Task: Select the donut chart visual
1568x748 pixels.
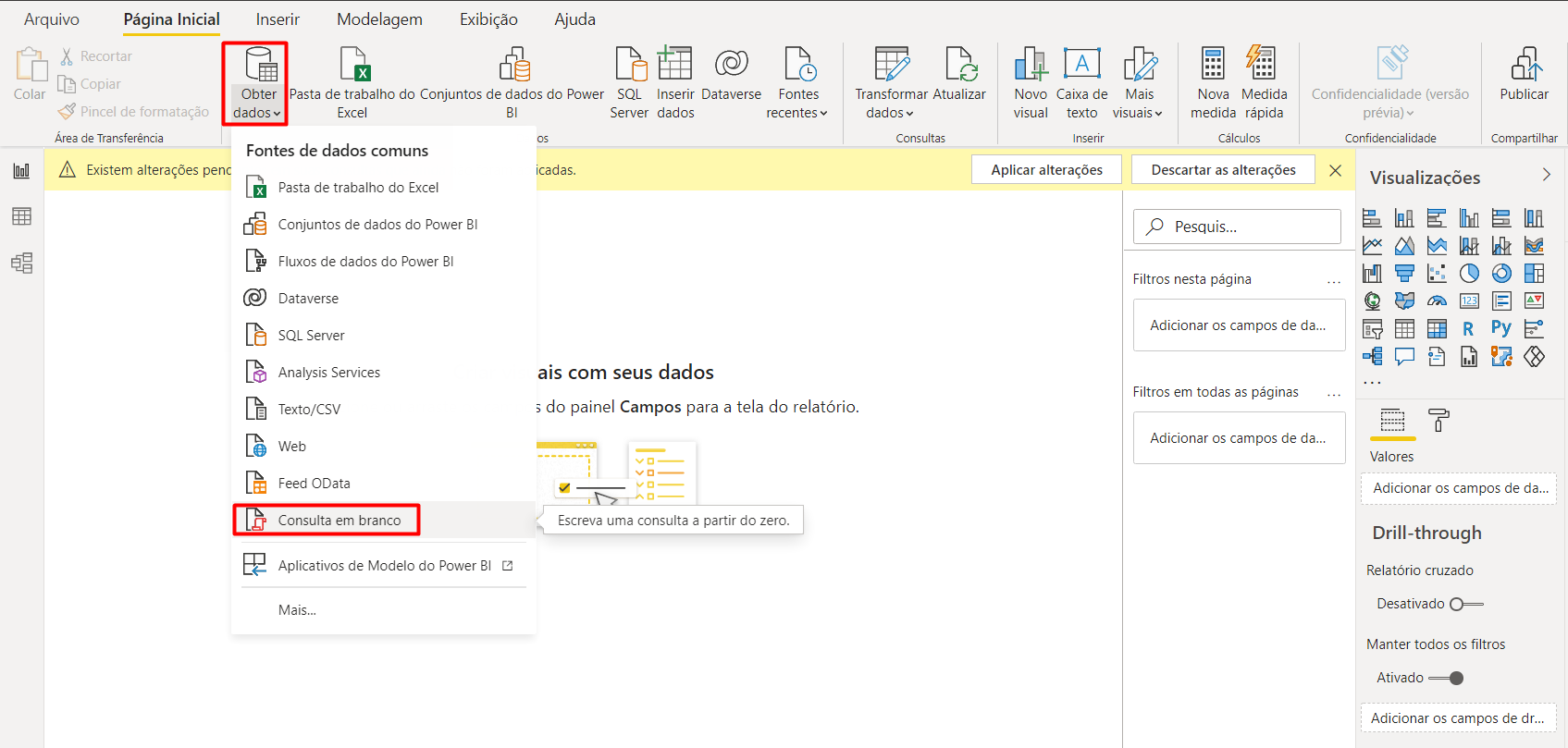Action: pos(1501,274)
